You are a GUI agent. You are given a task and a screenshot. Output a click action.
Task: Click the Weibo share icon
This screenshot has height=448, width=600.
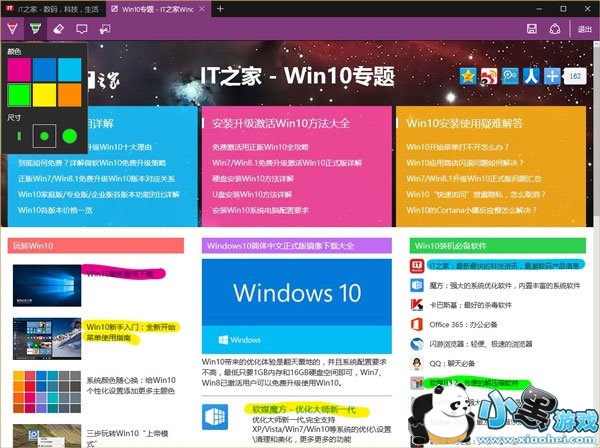point(489,76)
